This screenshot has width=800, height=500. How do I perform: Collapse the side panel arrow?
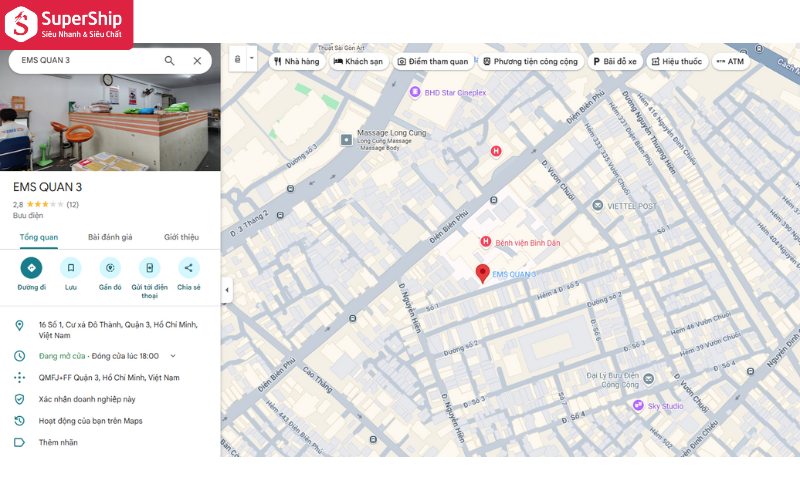[227, 290]
